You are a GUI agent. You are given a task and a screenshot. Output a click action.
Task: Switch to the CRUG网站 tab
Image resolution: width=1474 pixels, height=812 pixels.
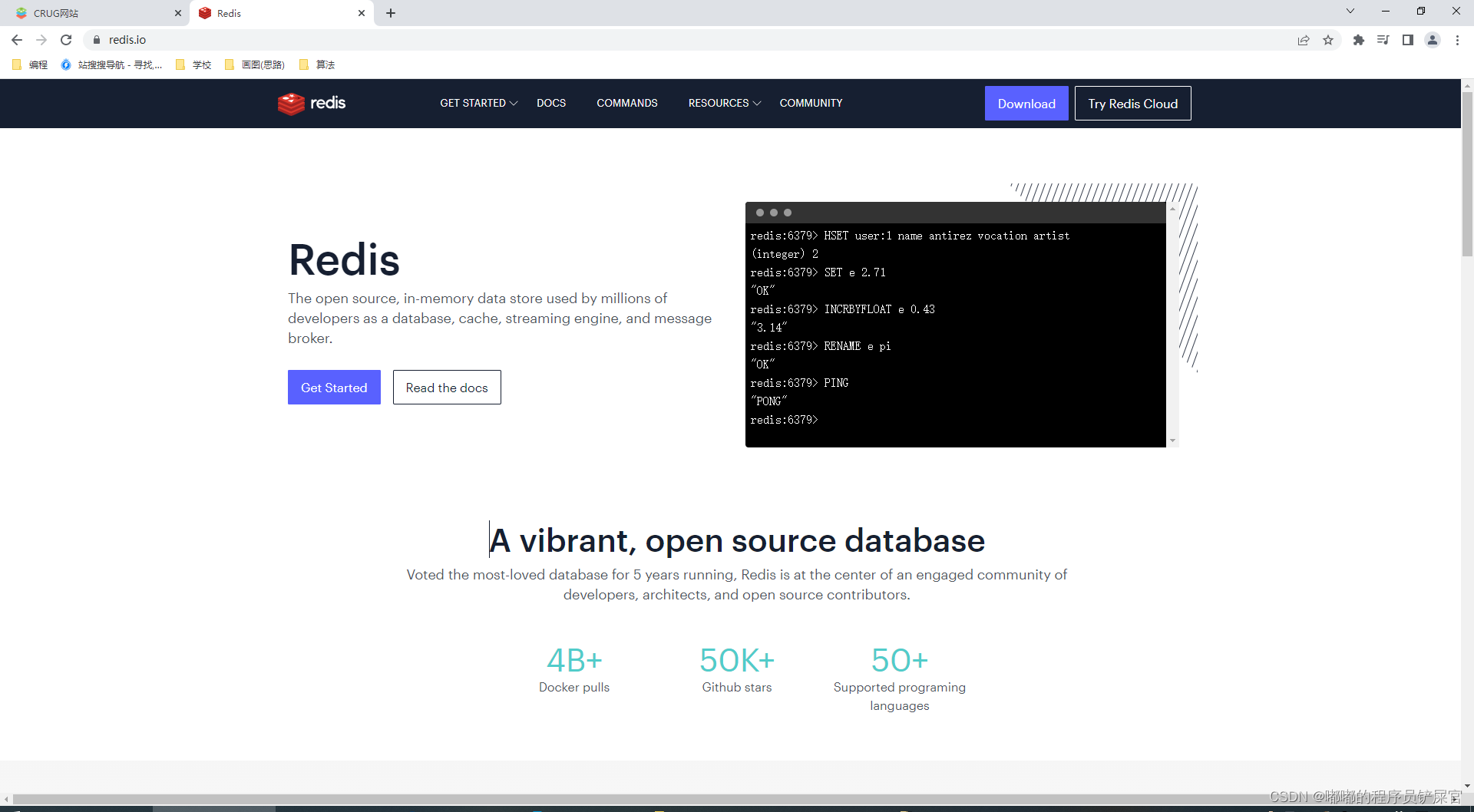(x=94, y=13)
